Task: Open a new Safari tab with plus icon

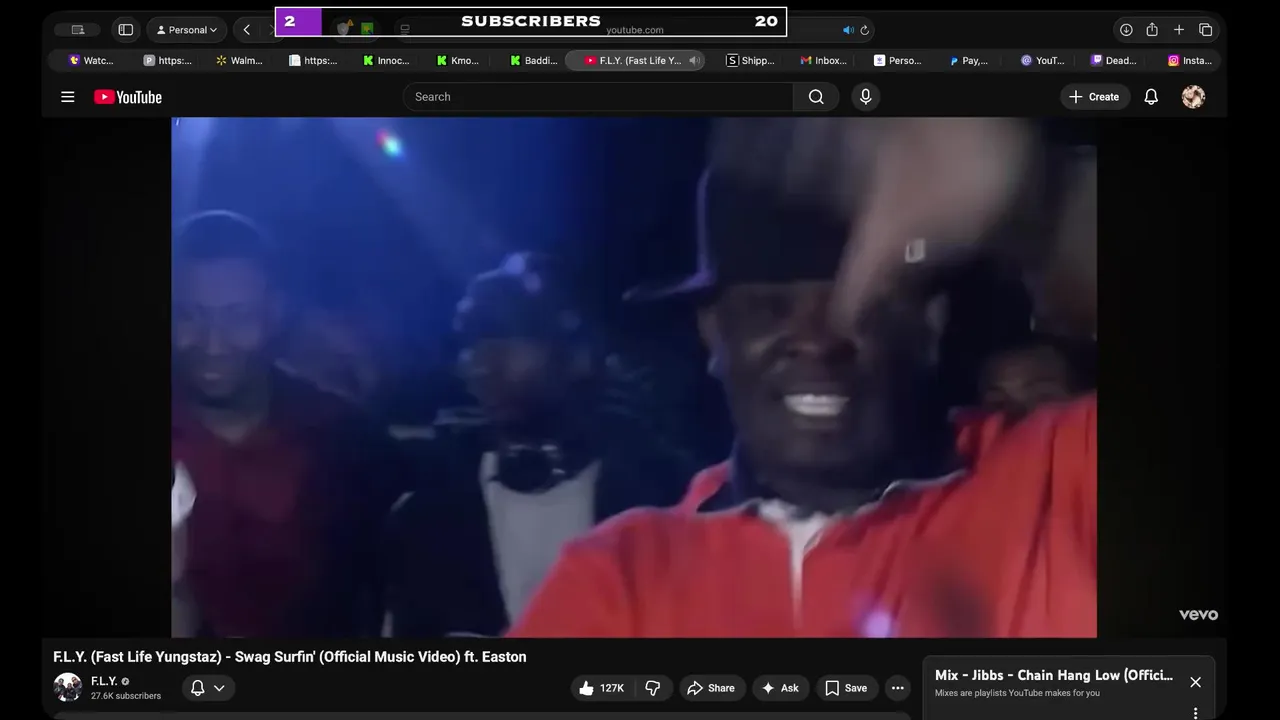Action: [x=1179, y=30]
